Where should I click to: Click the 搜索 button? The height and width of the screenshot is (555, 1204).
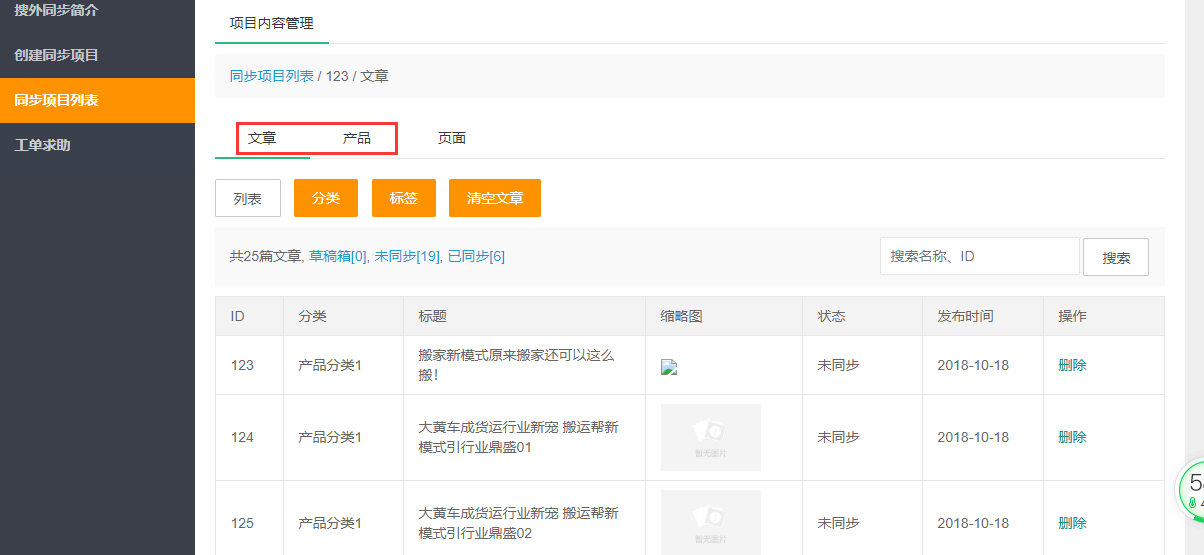click(x=1116, y=257)
